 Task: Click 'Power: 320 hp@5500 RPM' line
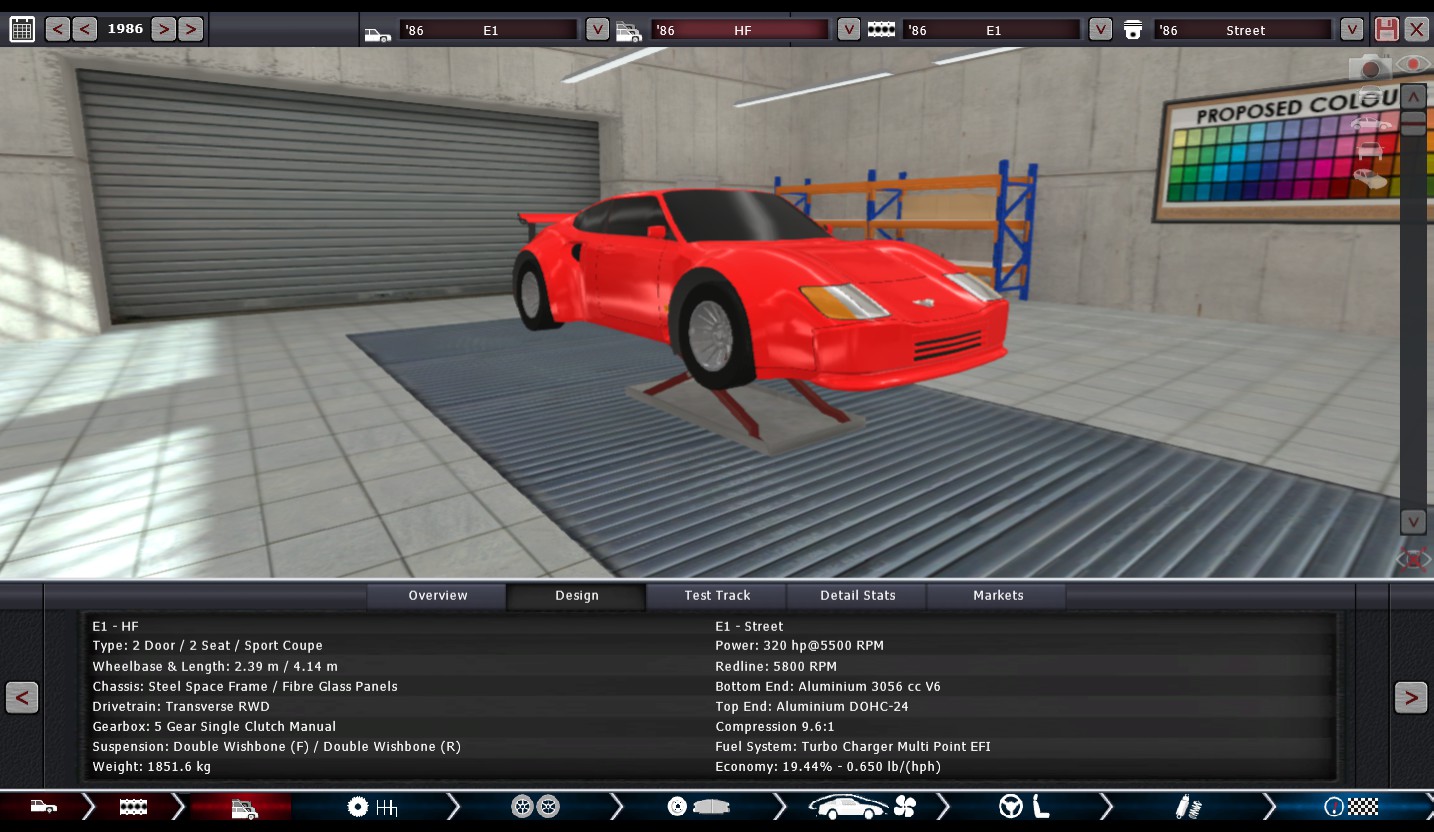[799, 646]
